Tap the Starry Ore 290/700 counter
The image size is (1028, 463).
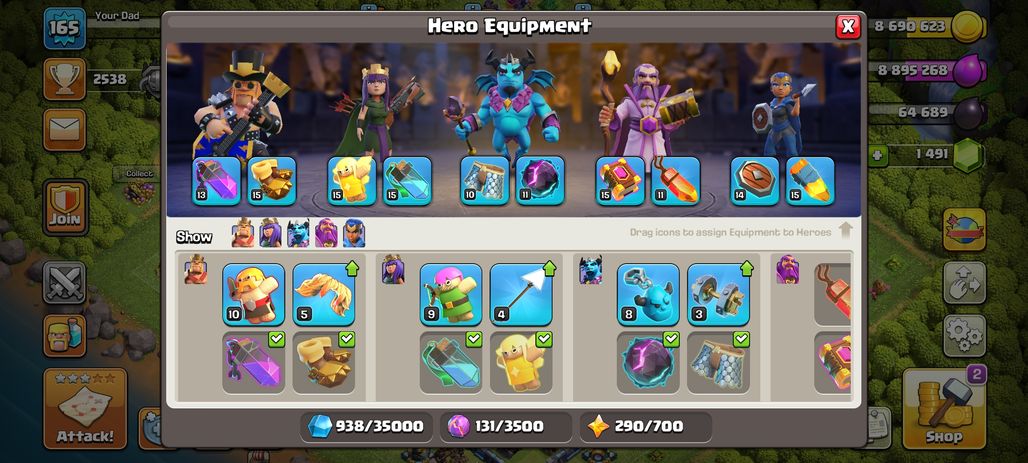click(x=646, y=427)
